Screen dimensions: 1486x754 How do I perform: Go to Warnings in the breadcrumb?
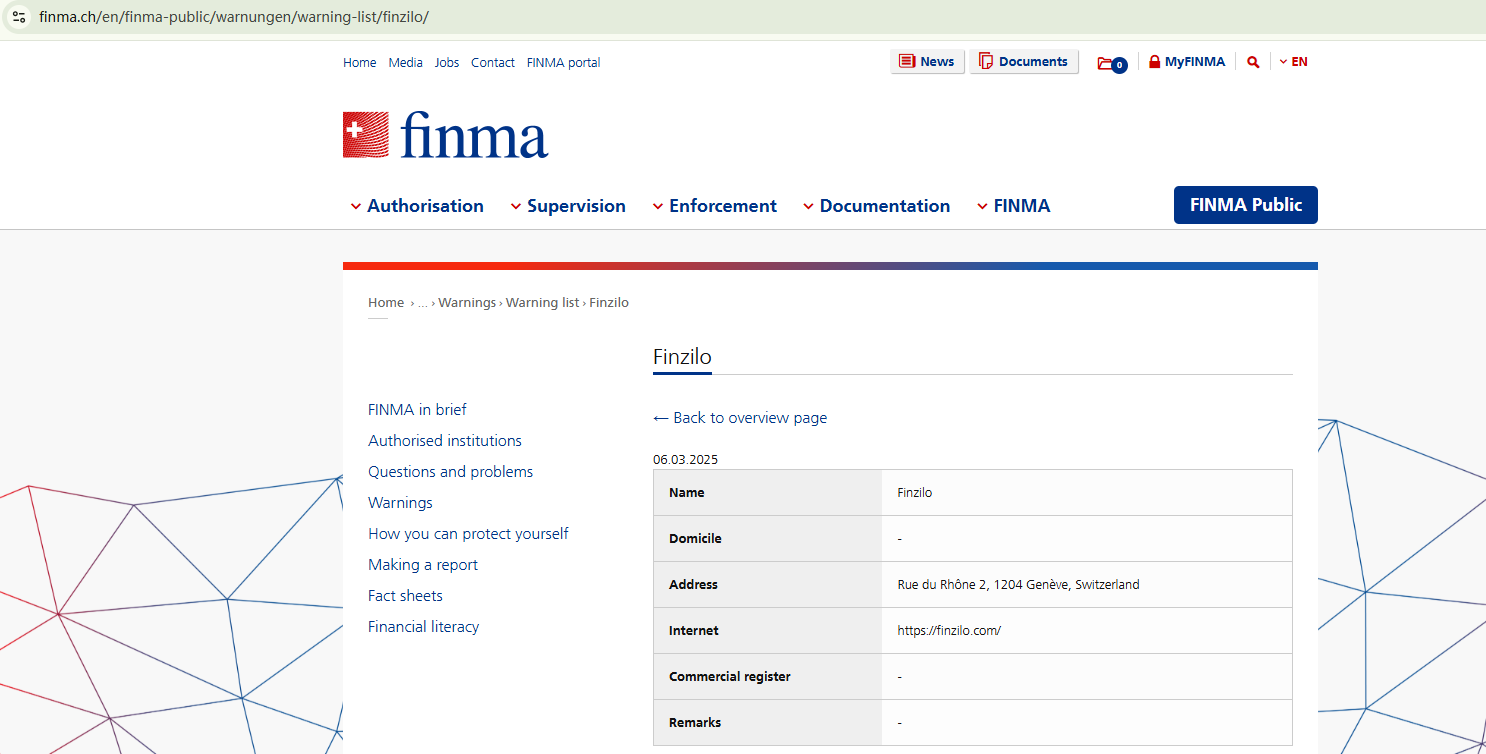(x=467, y=303)
